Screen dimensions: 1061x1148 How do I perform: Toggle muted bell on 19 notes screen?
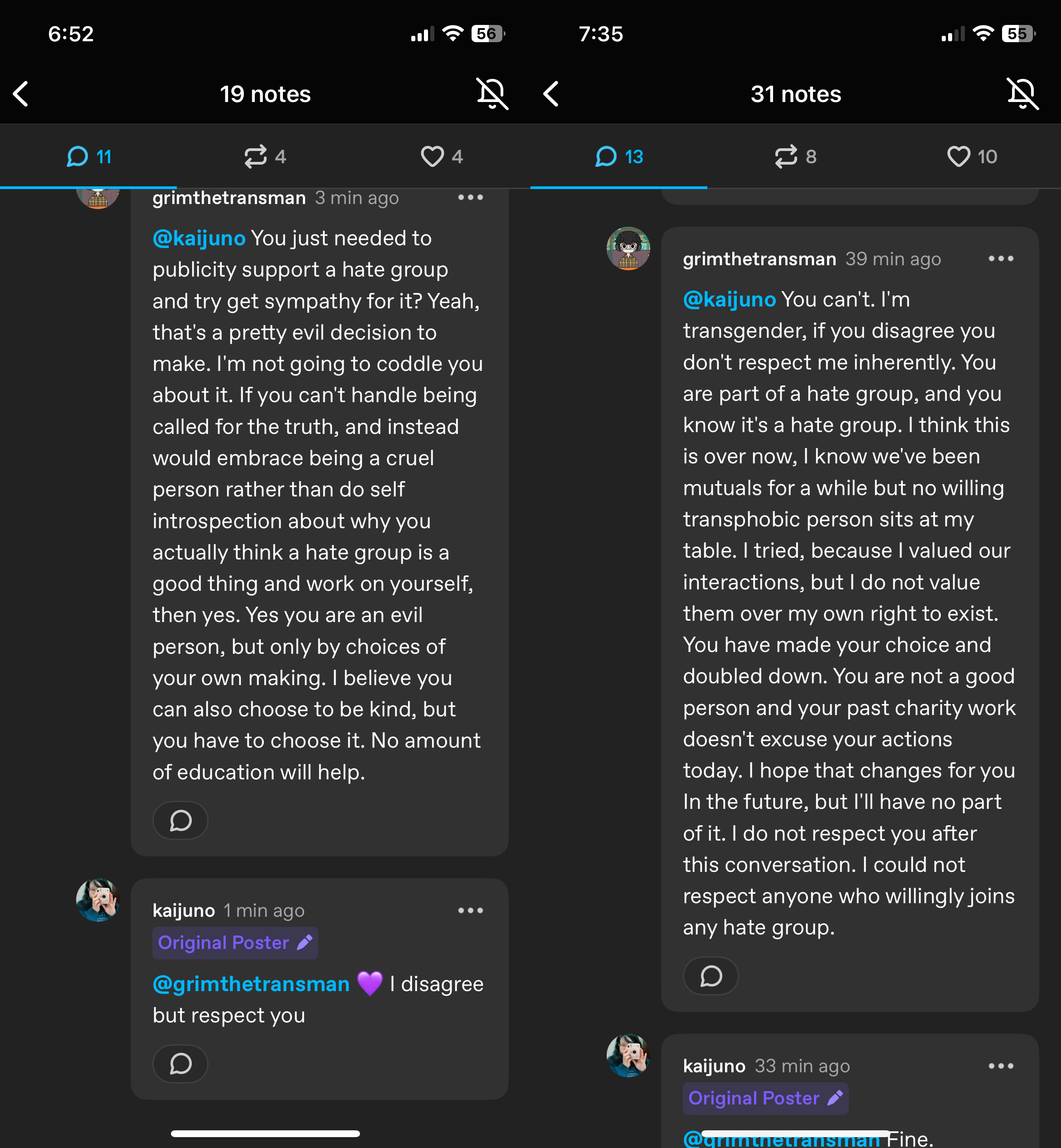tap(492, 93)
